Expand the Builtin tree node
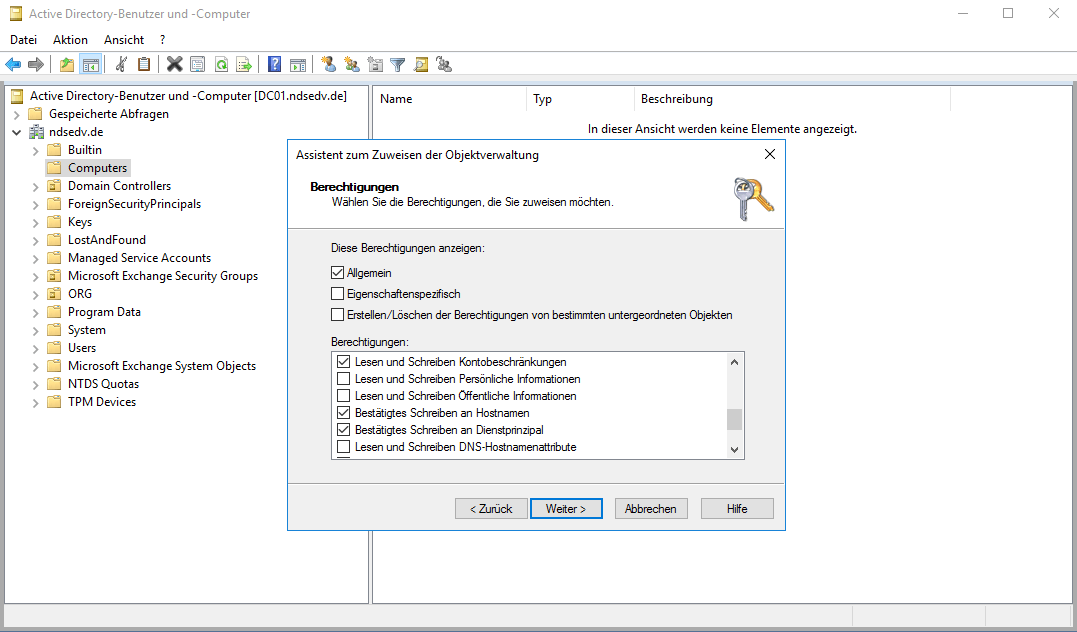 pos(36,150)
